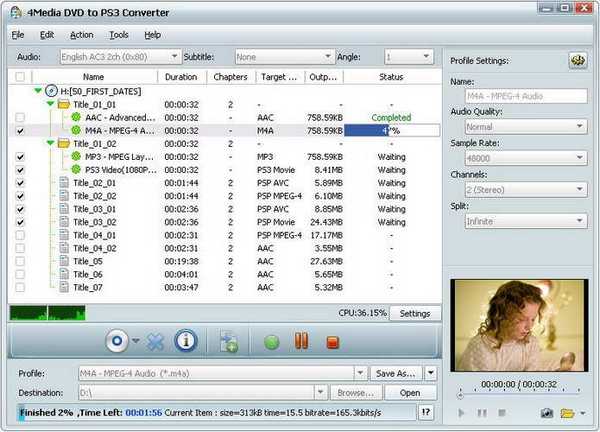Click the MP3 - MPEG Layer profile icon
This screenshot has width=600, height=432.
76,156
